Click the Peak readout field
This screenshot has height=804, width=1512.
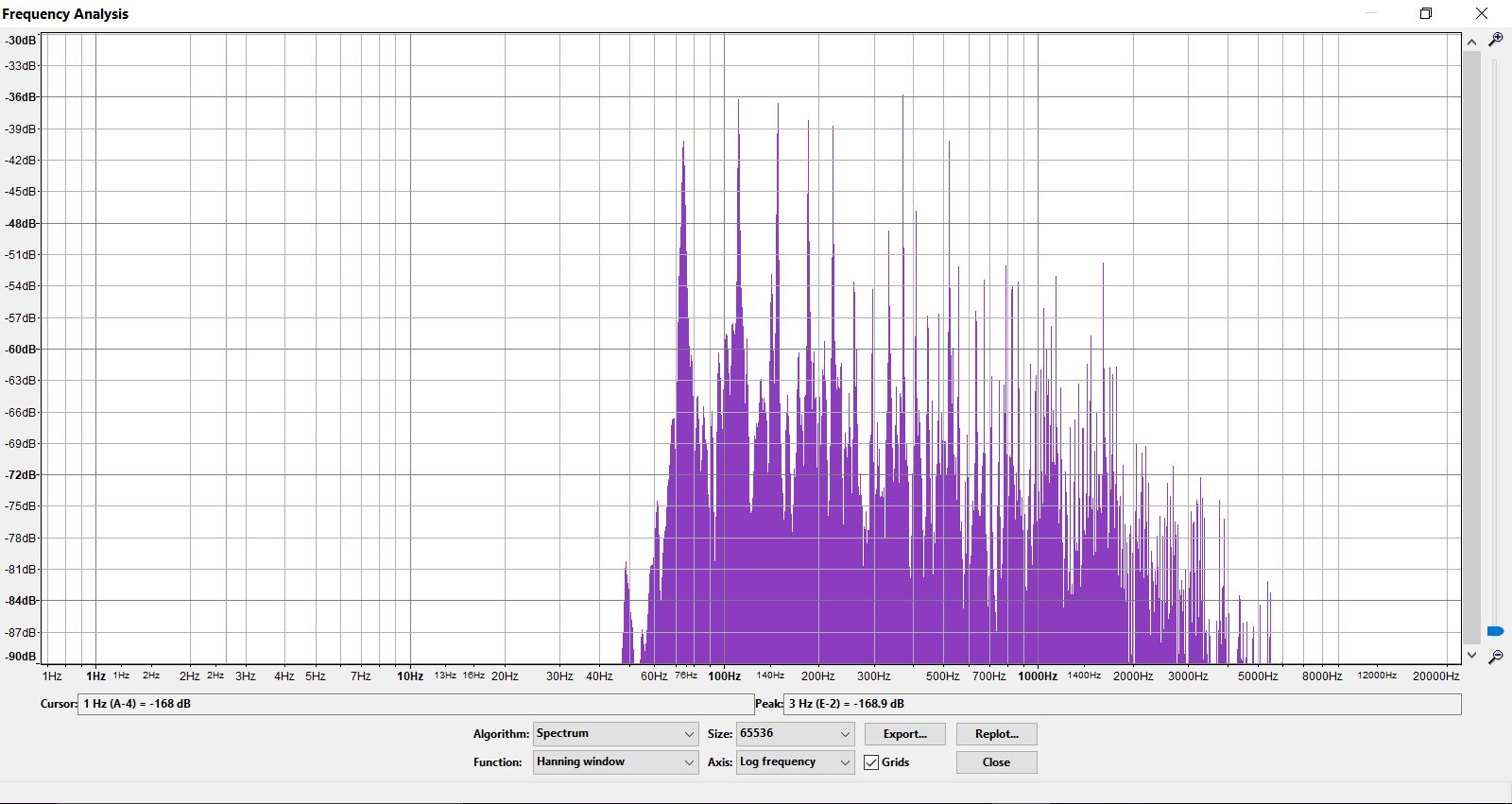[1123, 704]
